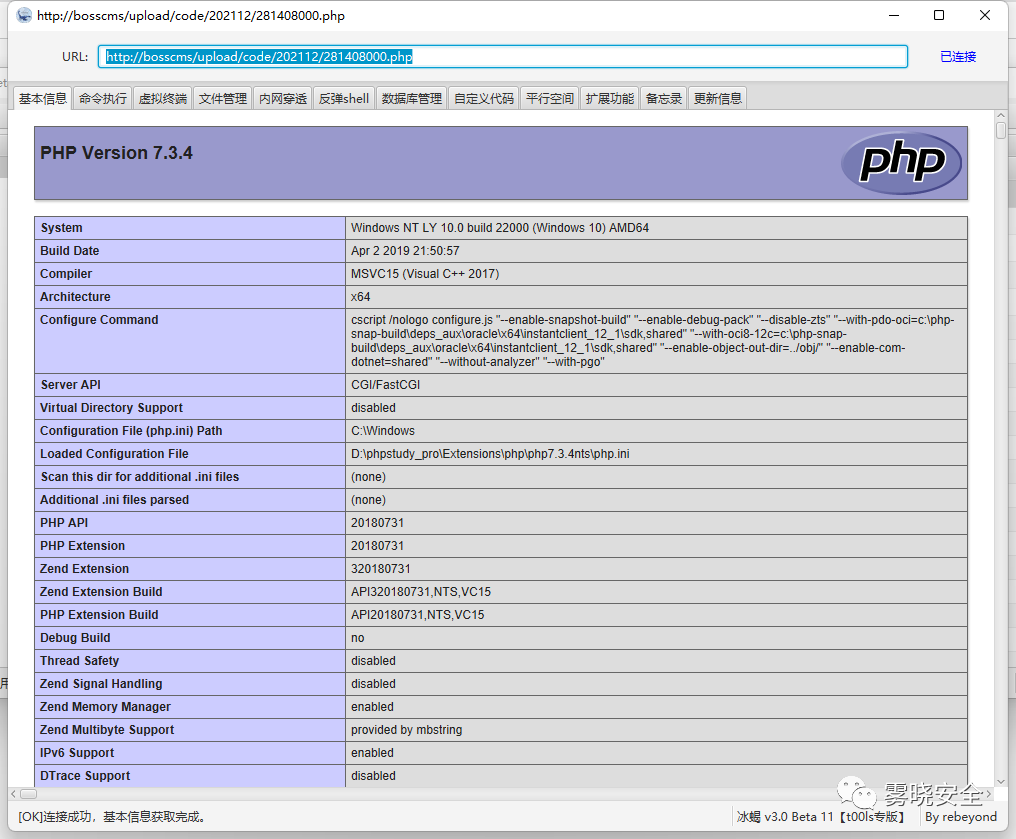This screenshot has width=1016, height=839.
Task: Select the 文件管理 tab
Action: 222,98
